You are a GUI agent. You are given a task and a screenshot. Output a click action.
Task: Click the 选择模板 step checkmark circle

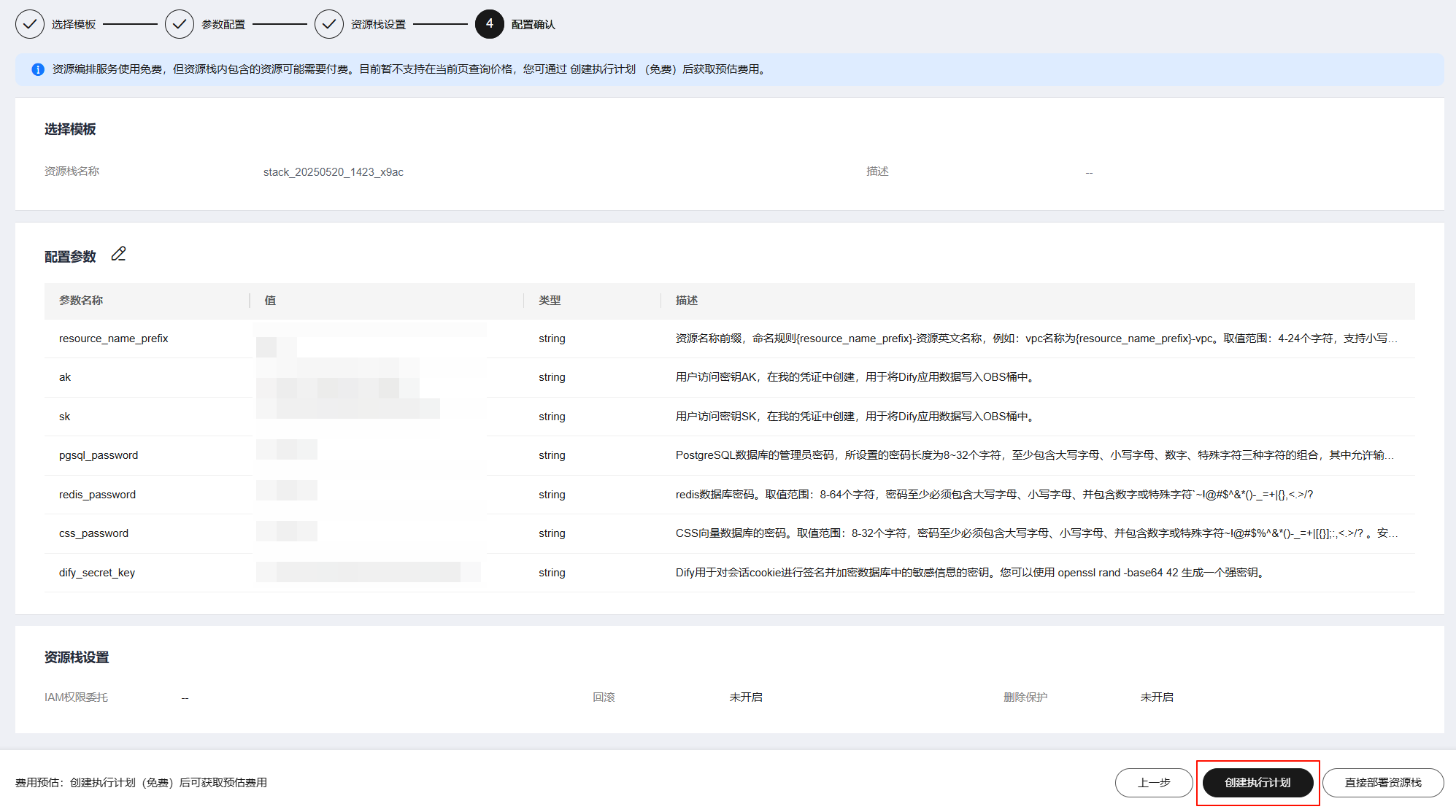[x=30, y=24]
